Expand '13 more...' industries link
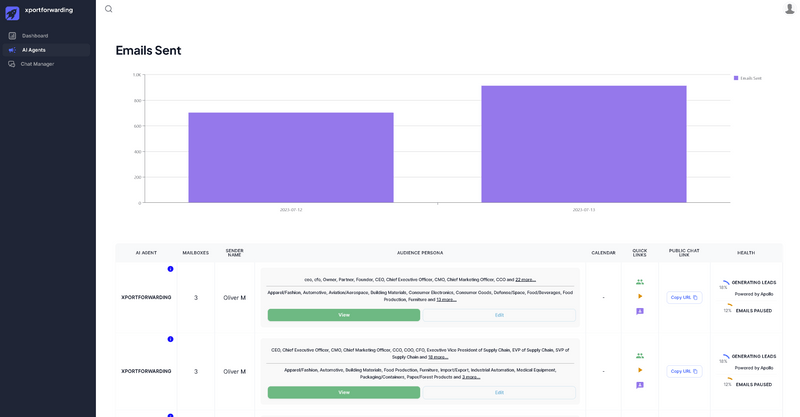Image resolution: width=800 pixels, height=417 pixels. pyautogui.click(x=446, y=300)
